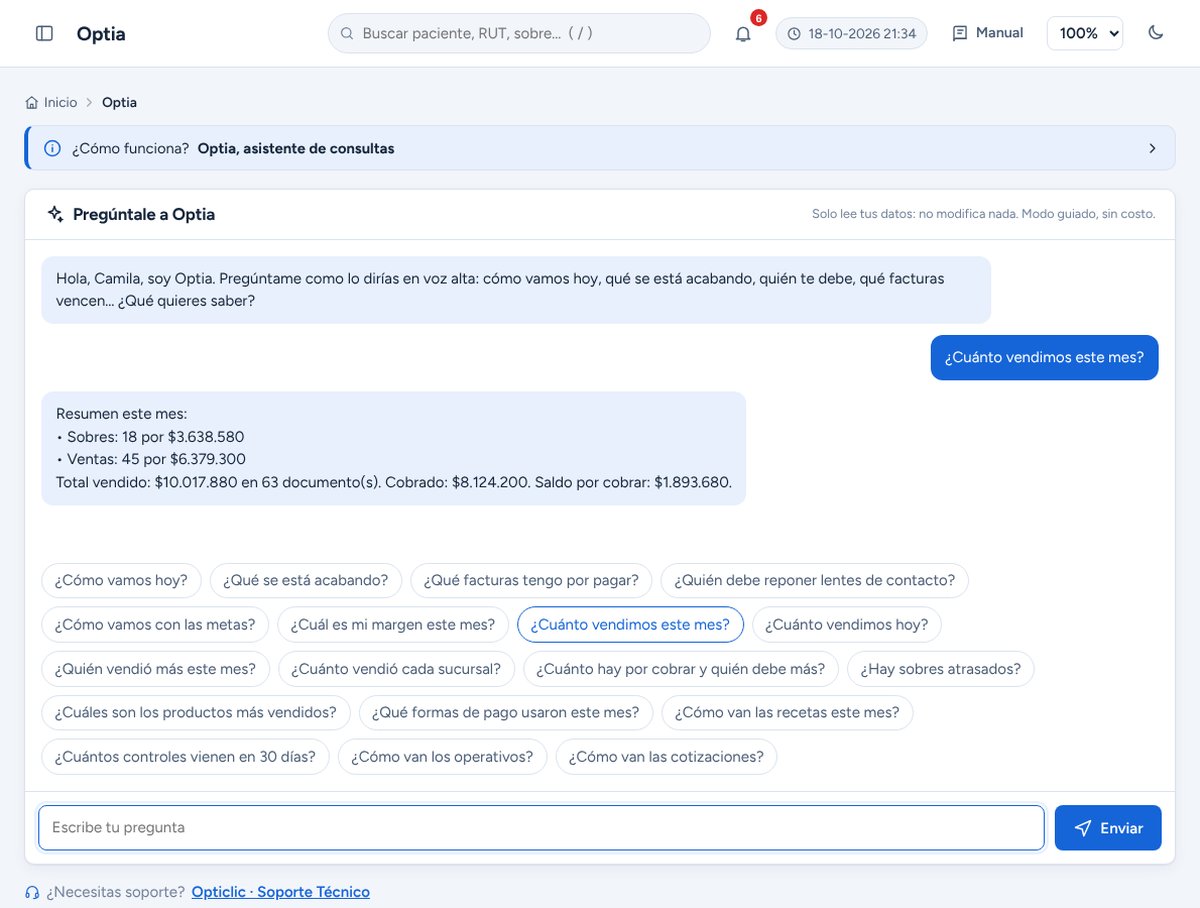Viewport: 1200px width, 908px height.
Task: Ask ¿Cuáles son los productos más vendidos?
Action: tap(196, 713)
